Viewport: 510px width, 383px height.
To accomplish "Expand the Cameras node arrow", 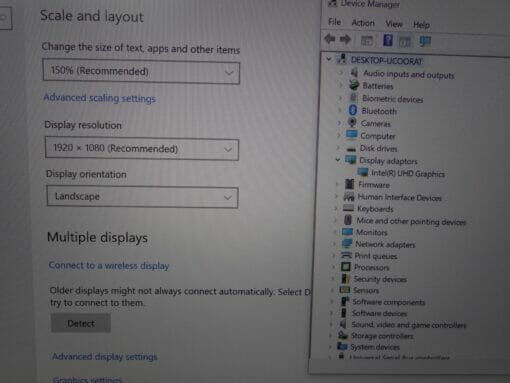I will [x=339, y=123].
